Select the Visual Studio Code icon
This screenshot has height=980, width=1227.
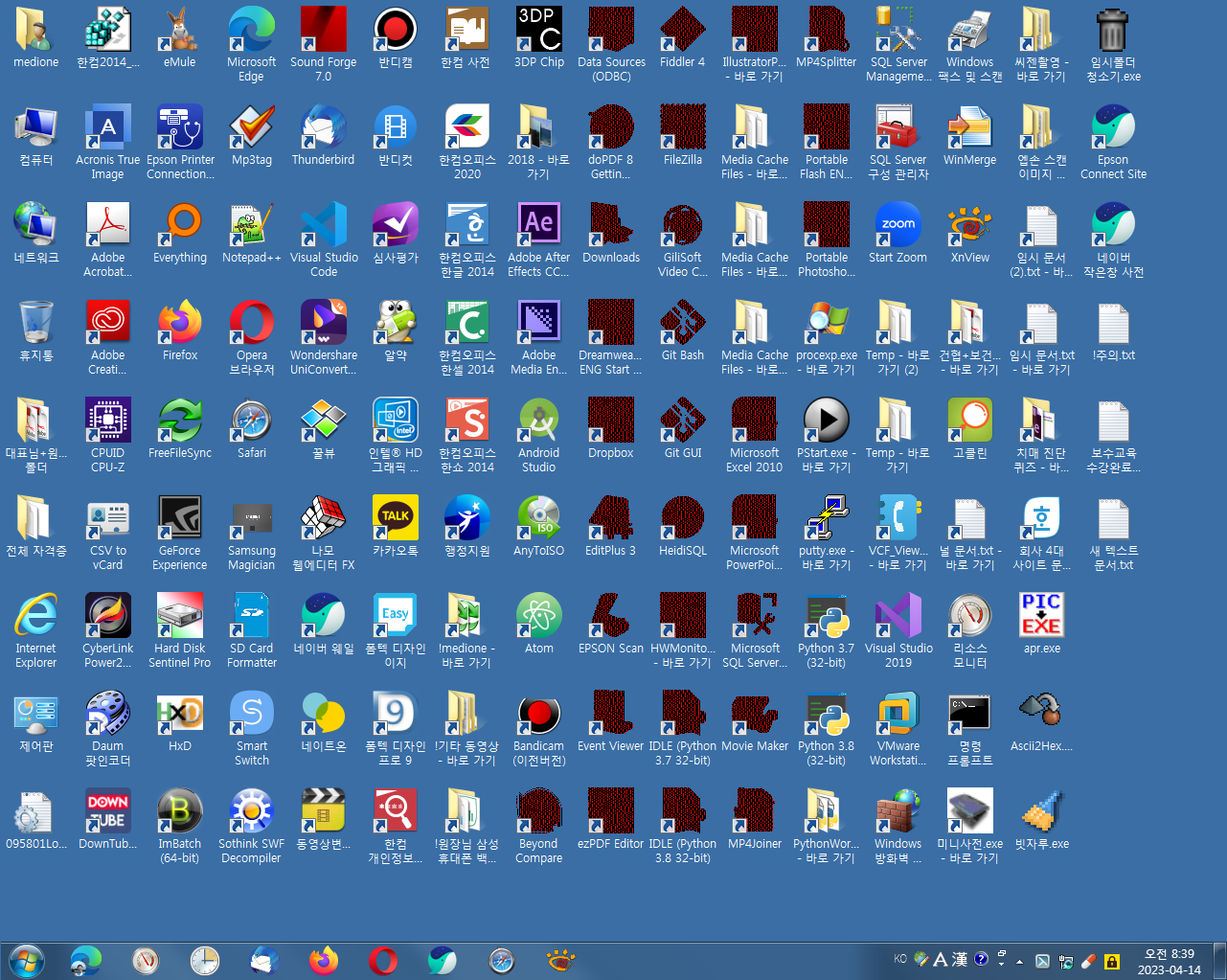[x=324, y=239]
